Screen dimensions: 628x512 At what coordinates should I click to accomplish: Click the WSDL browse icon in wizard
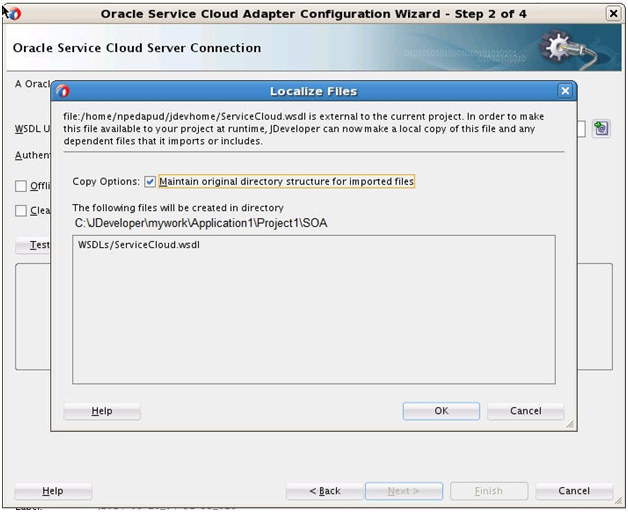point(601,129)
